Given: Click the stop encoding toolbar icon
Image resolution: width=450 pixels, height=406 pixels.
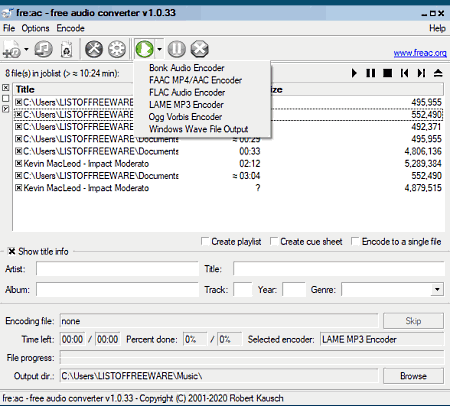Looking at the screenshot, I should click(199, 49).
